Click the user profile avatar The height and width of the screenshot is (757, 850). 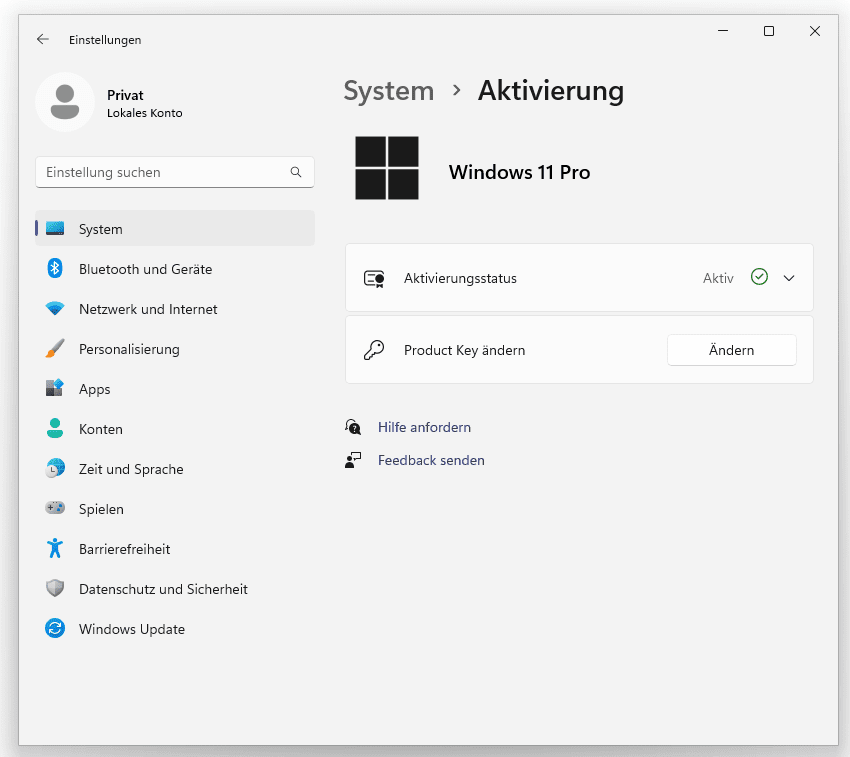click(x=65, y=102)
